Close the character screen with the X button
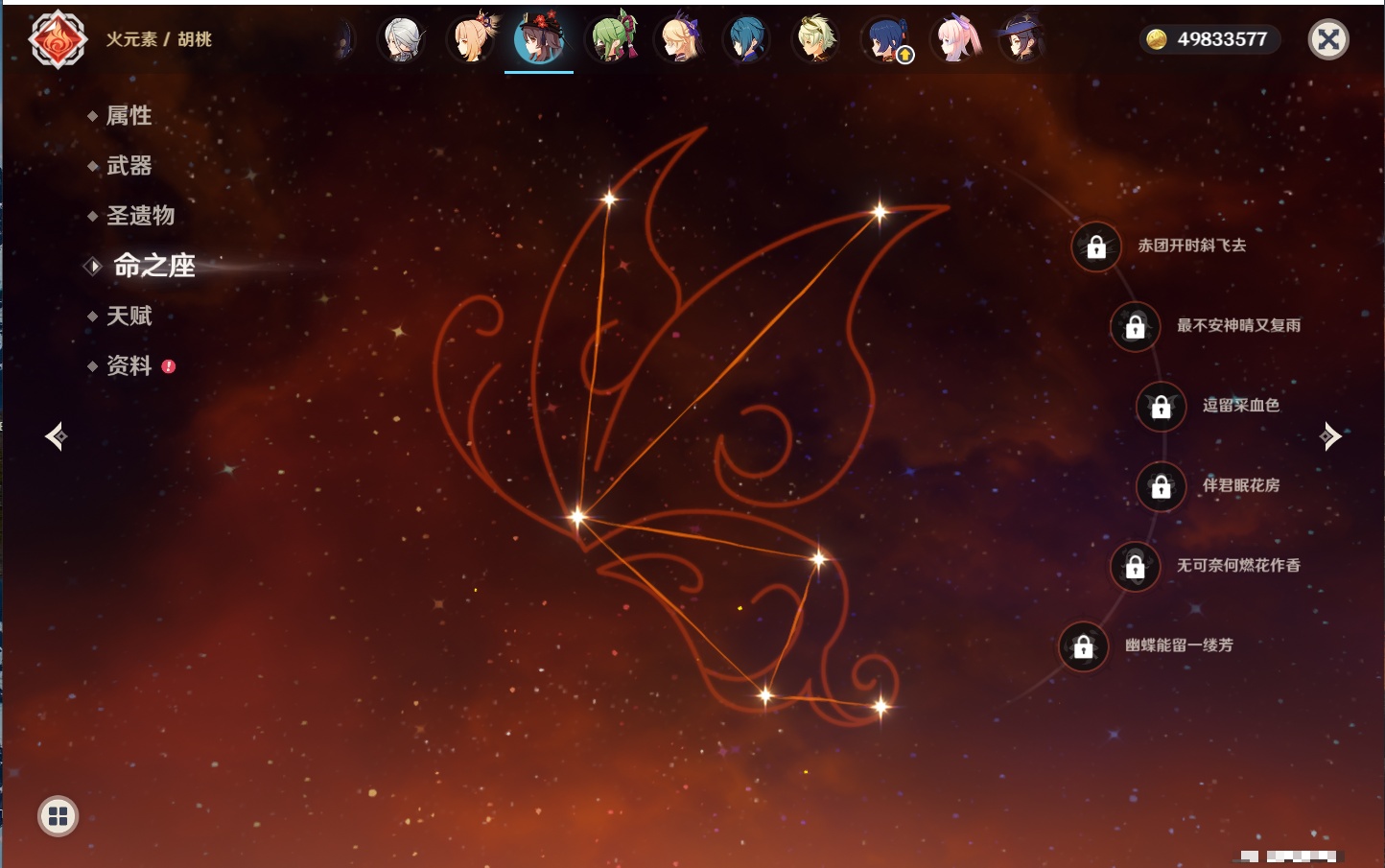The height and width of the screenshot is (868, 1385). coord(1328,39)
